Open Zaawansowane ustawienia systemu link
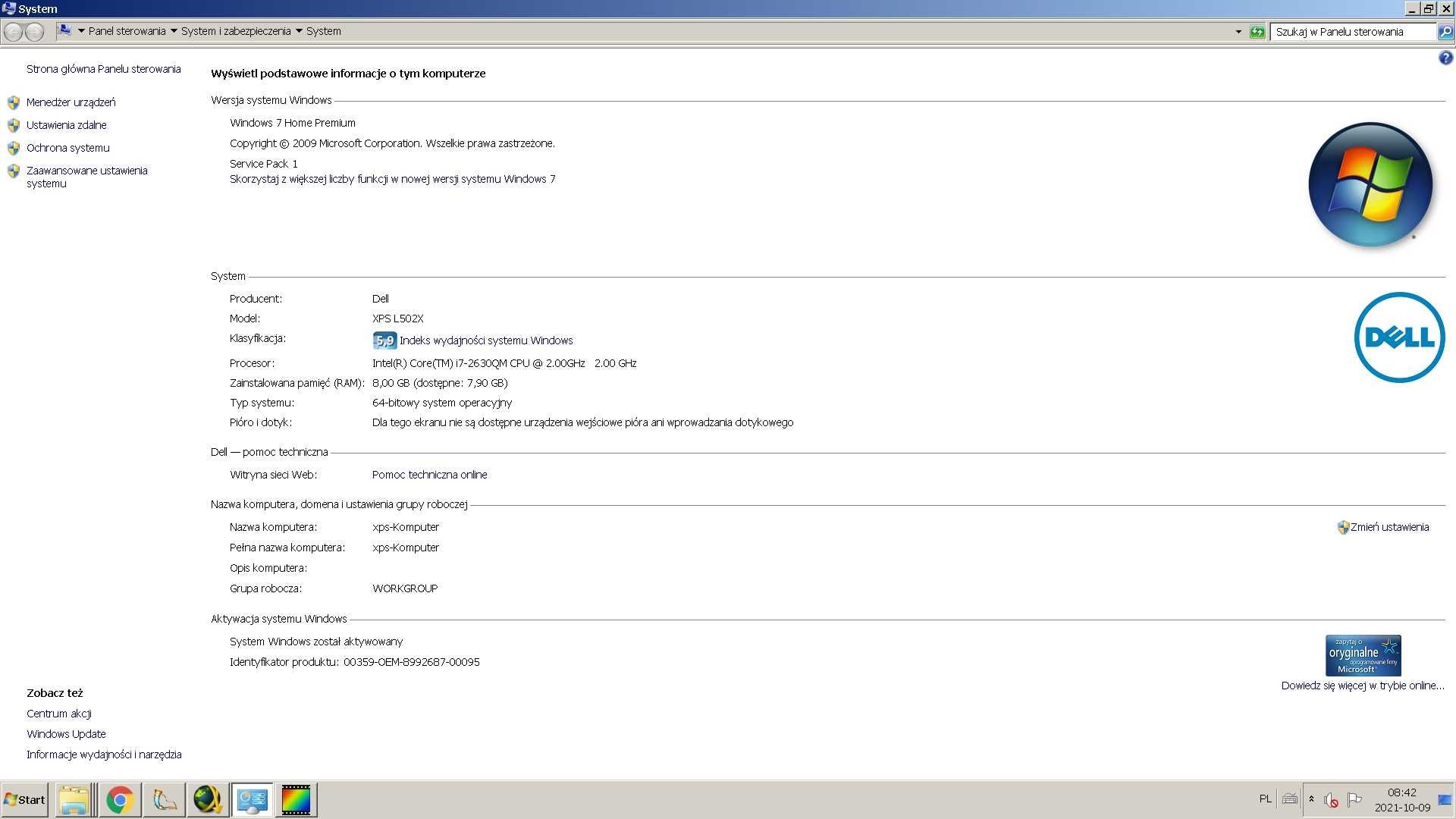The image size is (1456, 819). [87, 177]
